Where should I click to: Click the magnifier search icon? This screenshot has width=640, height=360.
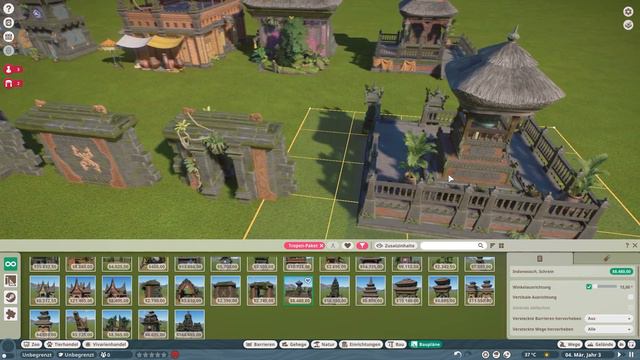click(x=480, y=245)
